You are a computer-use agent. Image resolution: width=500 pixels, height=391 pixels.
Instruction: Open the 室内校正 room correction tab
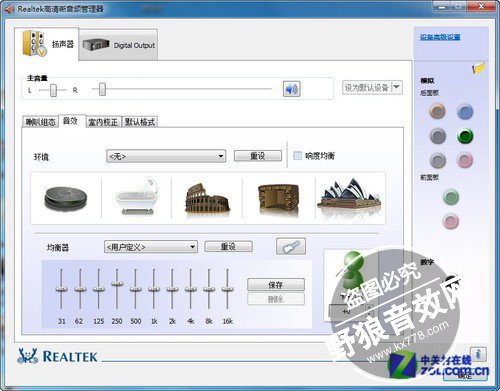(x=103, y=122)
